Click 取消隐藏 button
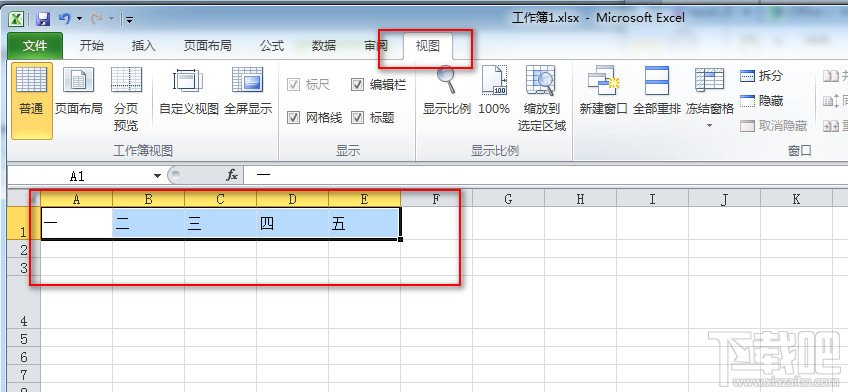The image size is (848, 392). (773, 126)
